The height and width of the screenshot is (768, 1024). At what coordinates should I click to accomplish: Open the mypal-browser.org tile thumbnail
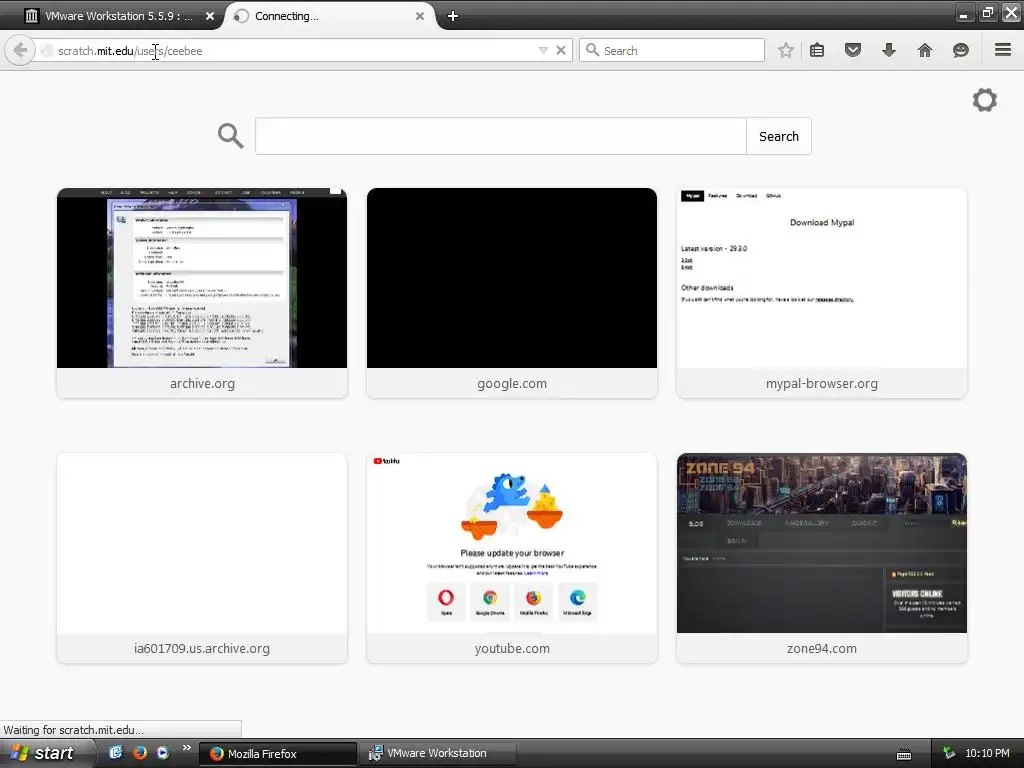822,278
